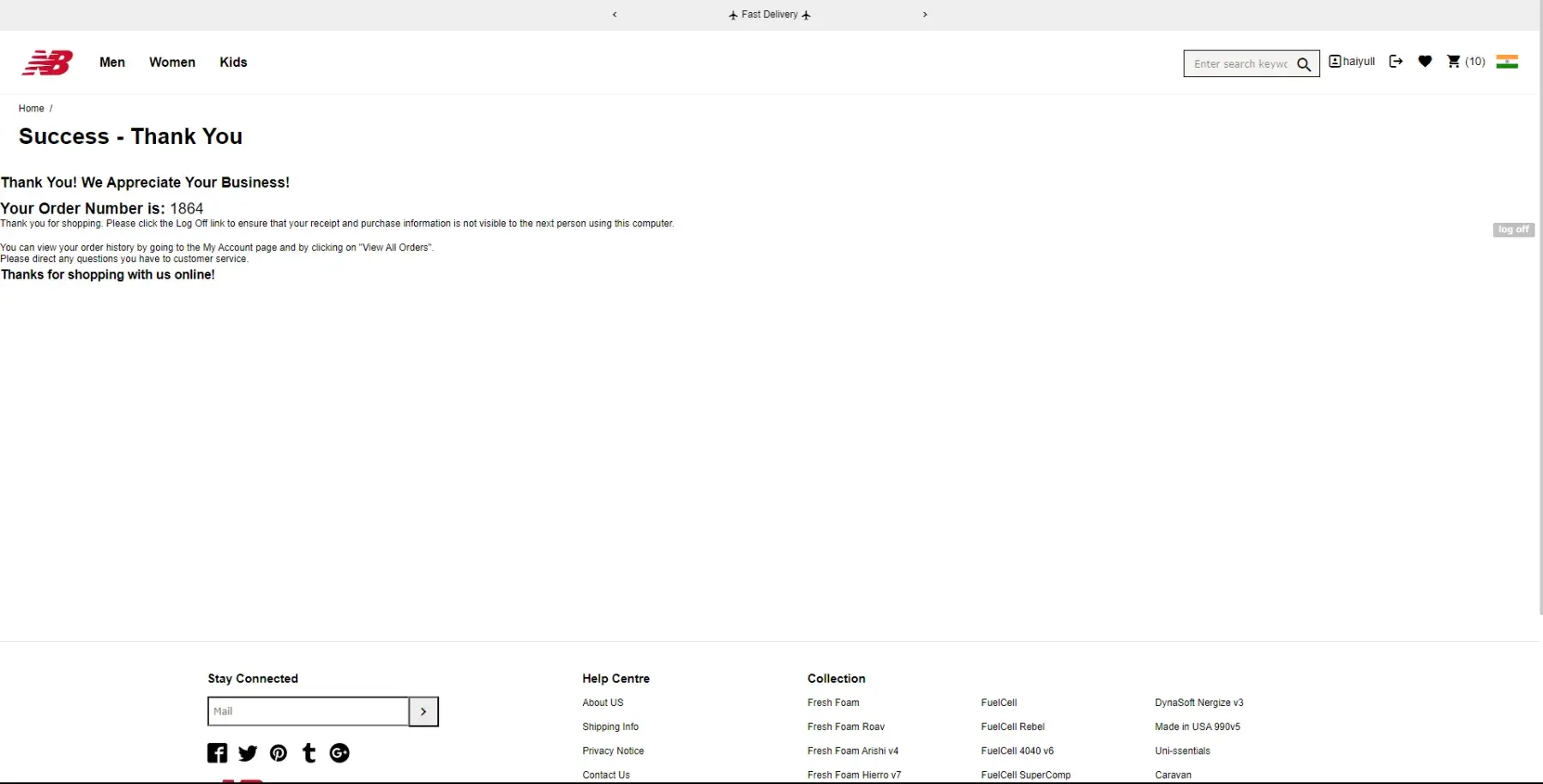1543x784 pixels.
Task: Submit the newsletter Mail arrow button
Action: pos(423,711)
